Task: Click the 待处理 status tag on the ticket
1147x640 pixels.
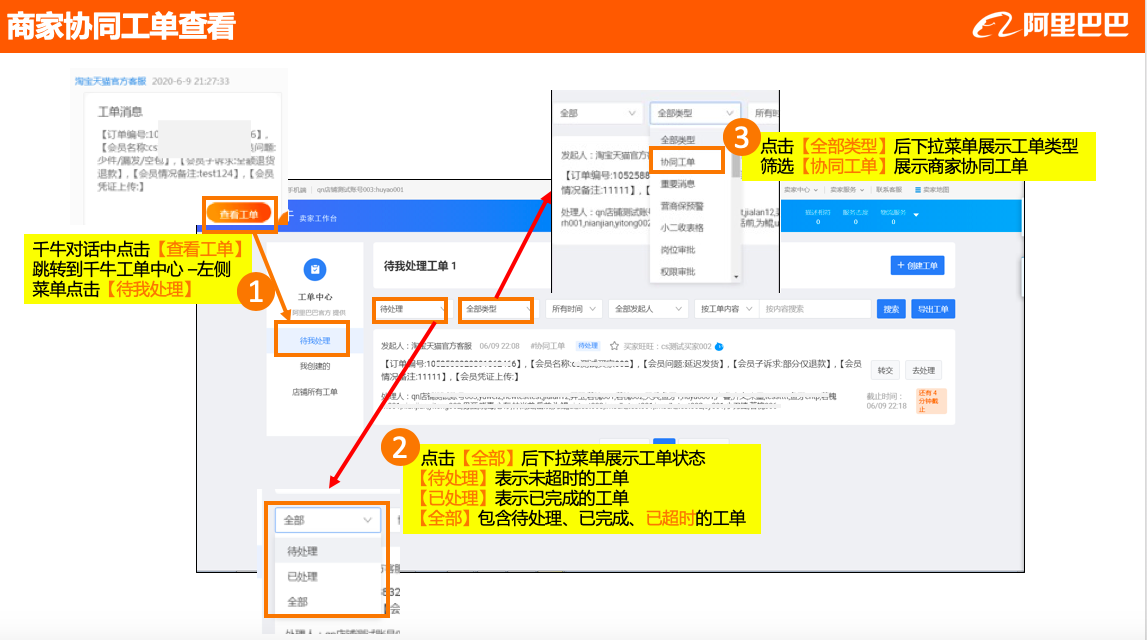Action: pyautogui.click(x=587, y=346)
